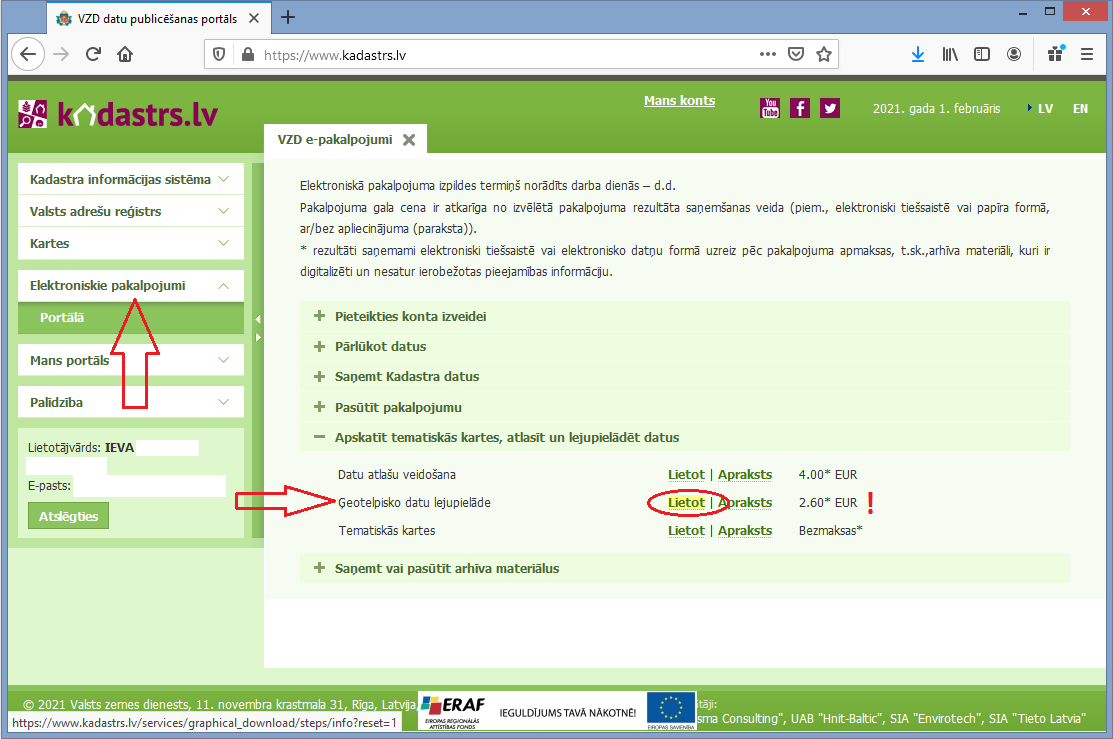Open the Mans konts link
Viewport: 1113px width, 739px height.
pyautogui.click(x=679, y=101)
